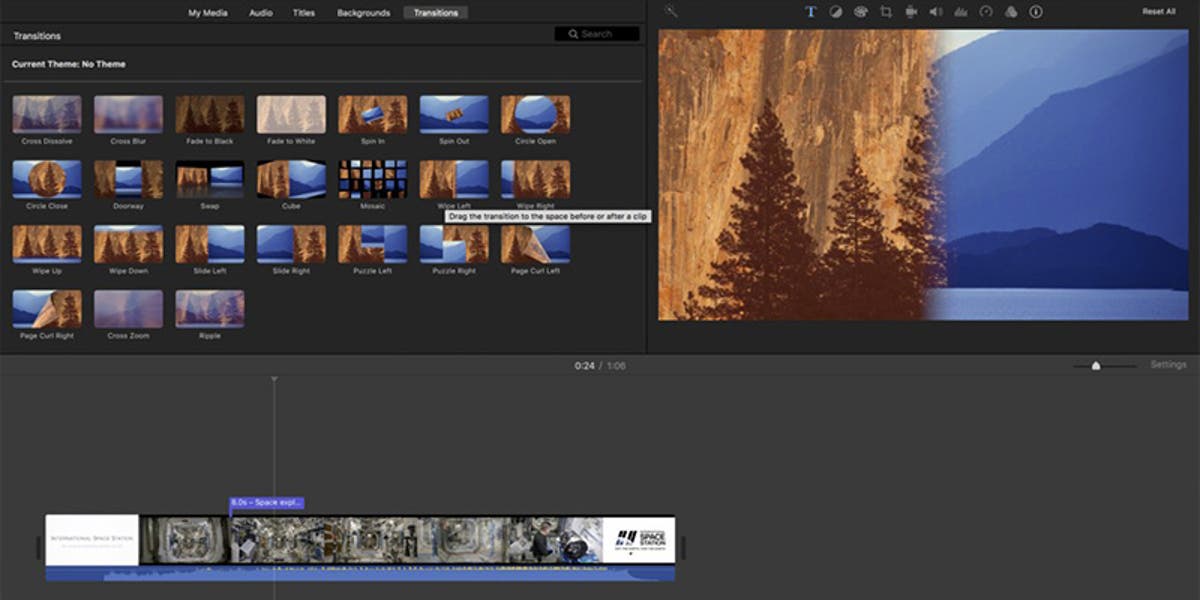Click the 'Current Theme: No Theme' label
This screenshot has width=1200, height=600.
[x=69, y=64]
